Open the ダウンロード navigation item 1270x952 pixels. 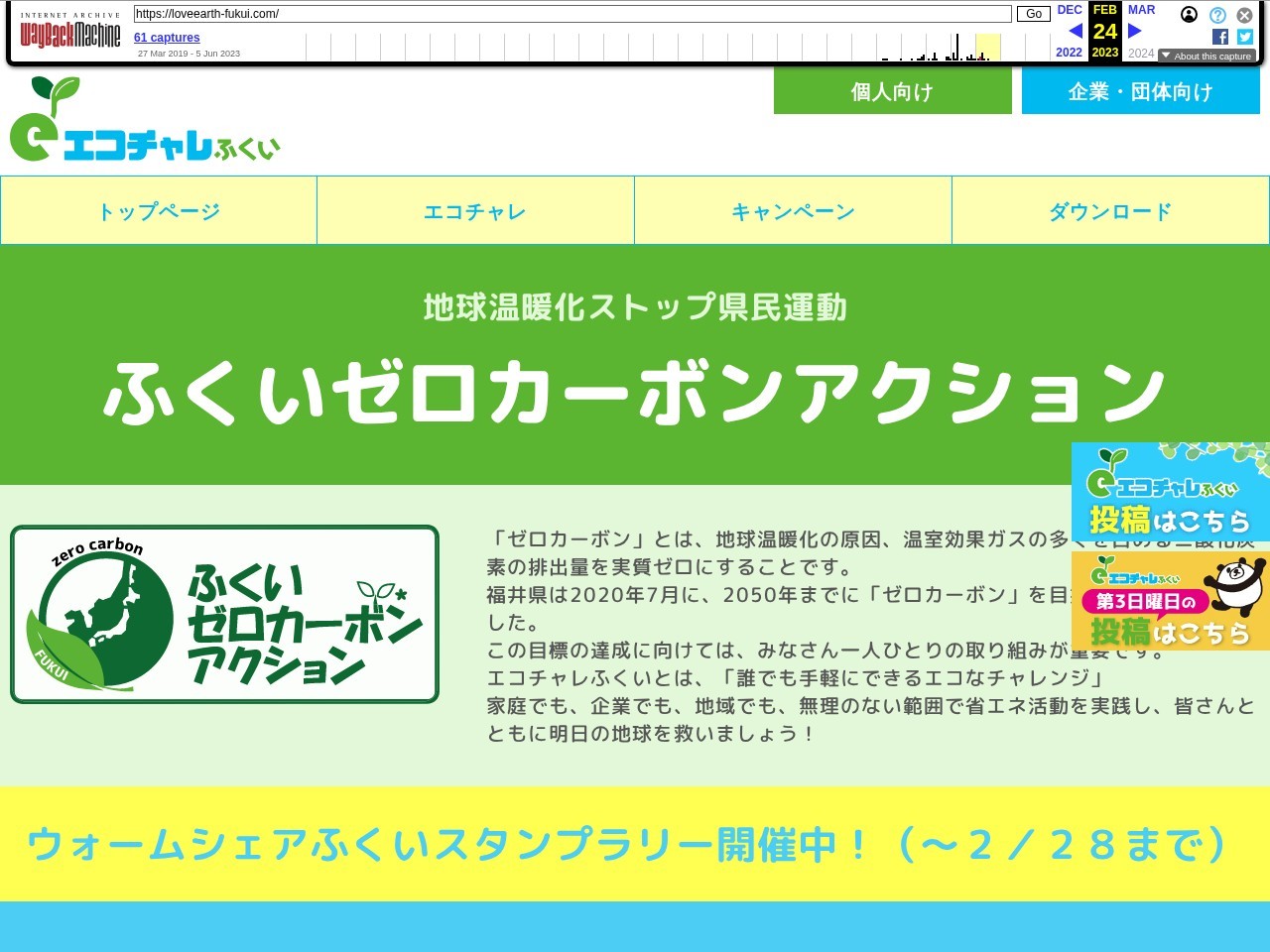(x=1110, y=211)
